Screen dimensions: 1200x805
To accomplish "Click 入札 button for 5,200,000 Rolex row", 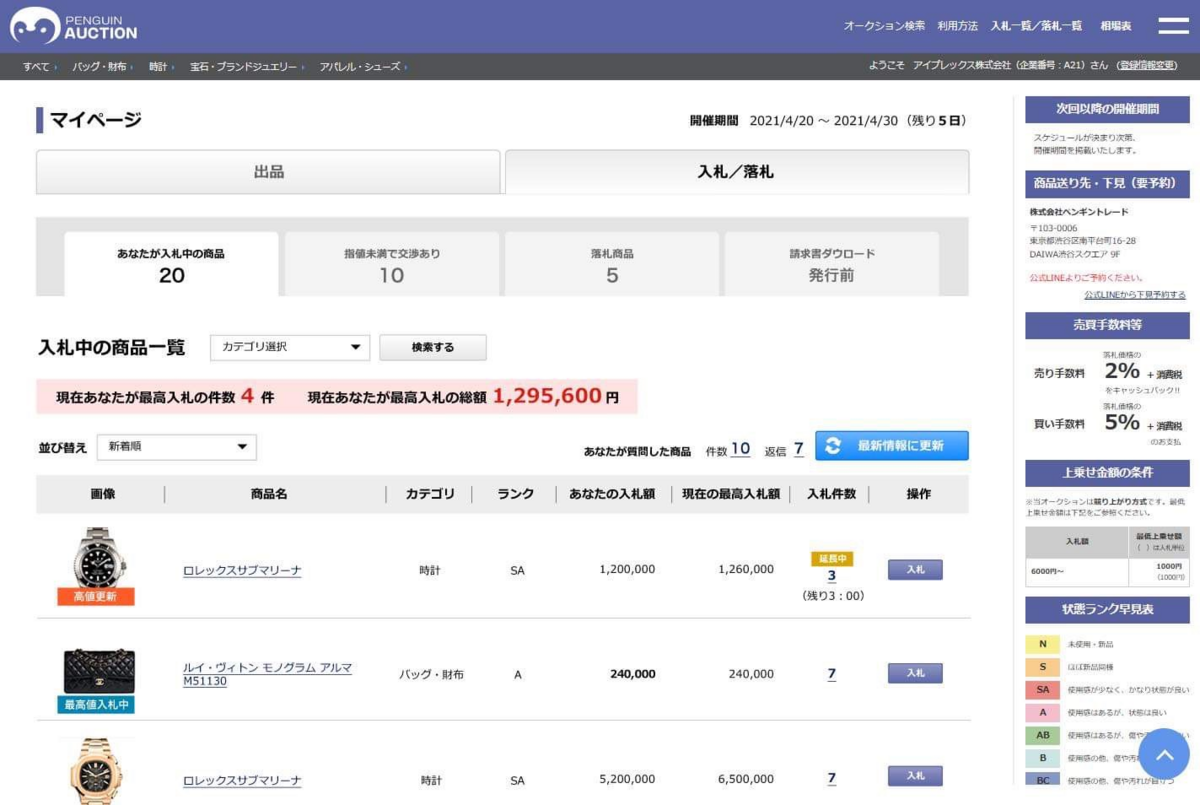I will coord(915,776).
